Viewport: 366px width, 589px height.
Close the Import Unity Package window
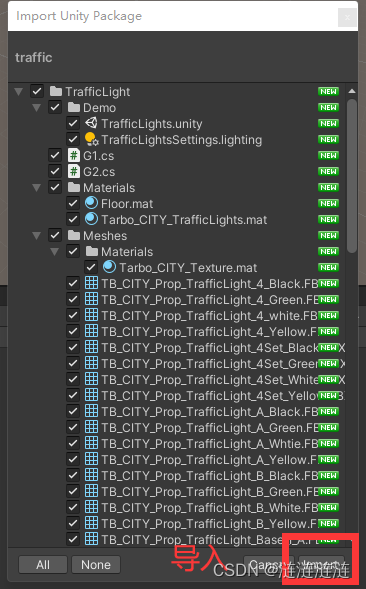tap(347, 17)
